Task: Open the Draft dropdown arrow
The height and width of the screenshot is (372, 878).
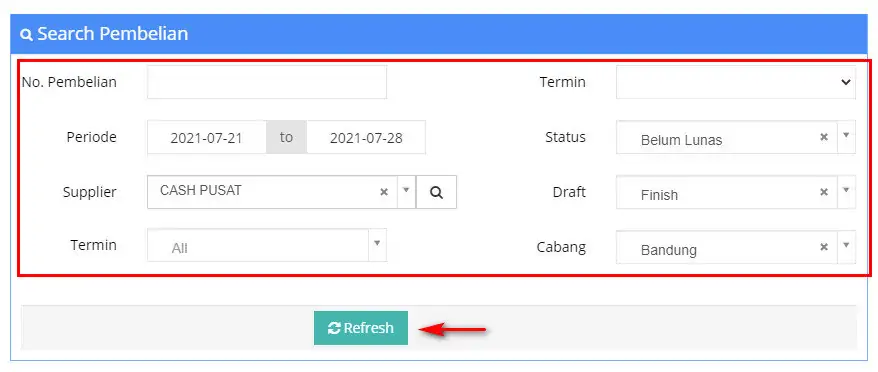Action: click(846, 192)
